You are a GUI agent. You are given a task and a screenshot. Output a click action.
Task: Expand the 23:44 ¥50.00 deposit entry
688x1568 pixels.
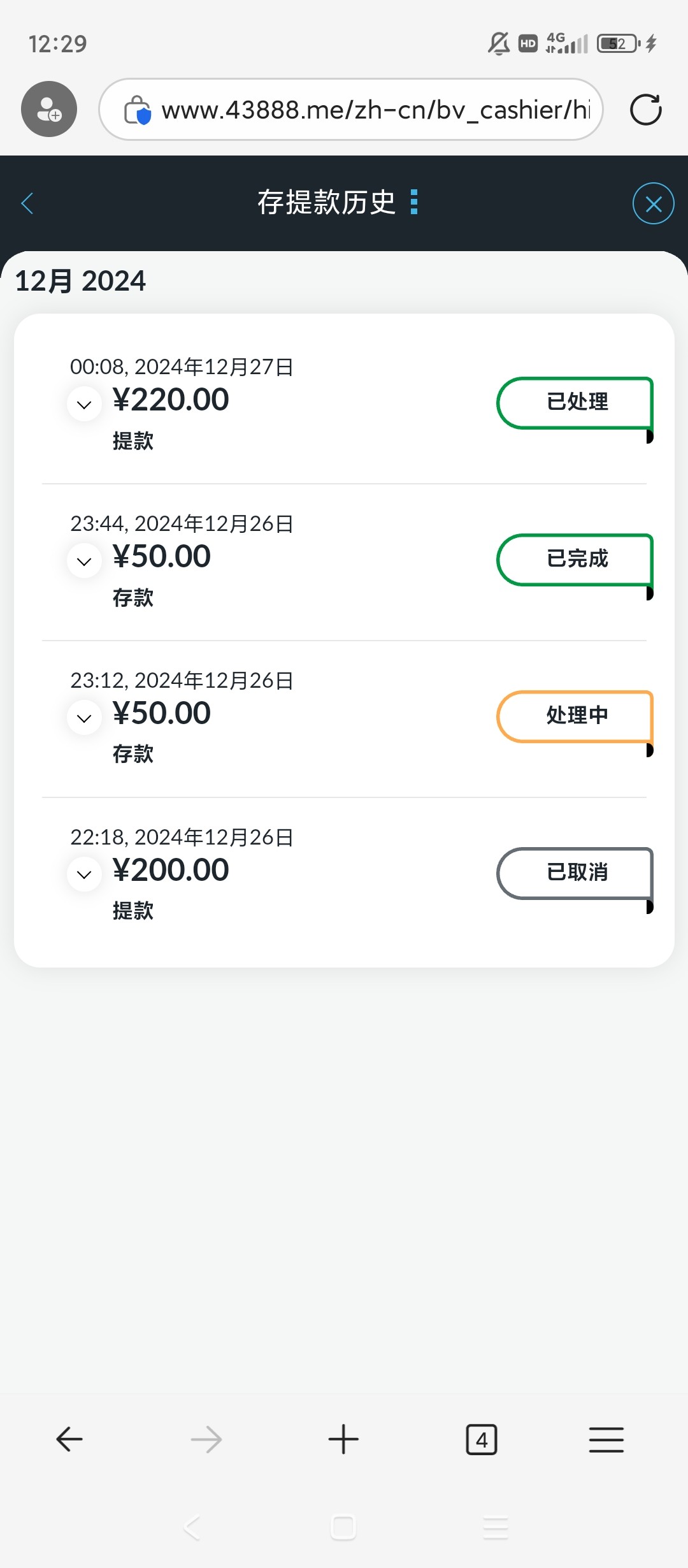84,561
